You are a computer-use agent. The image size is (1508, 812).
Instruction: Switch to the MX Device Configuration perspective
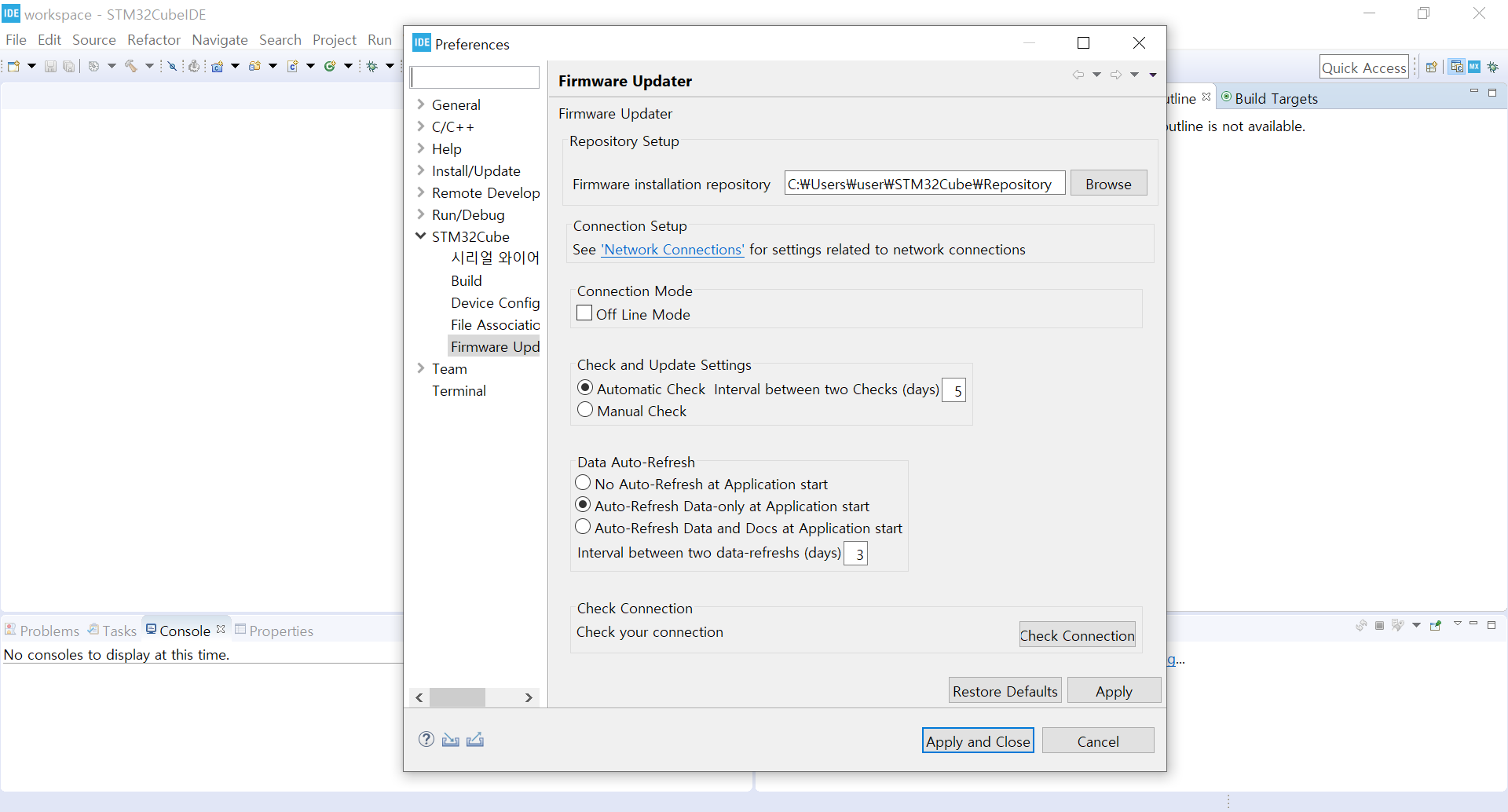[1474, 67]
